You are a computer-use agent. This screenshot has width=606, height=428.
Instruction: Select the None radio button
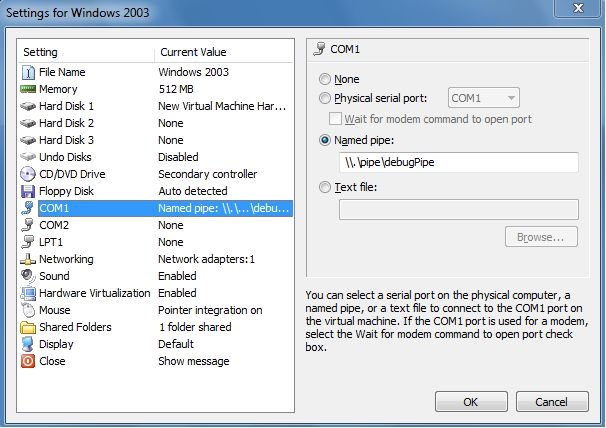tap(325, 79)
